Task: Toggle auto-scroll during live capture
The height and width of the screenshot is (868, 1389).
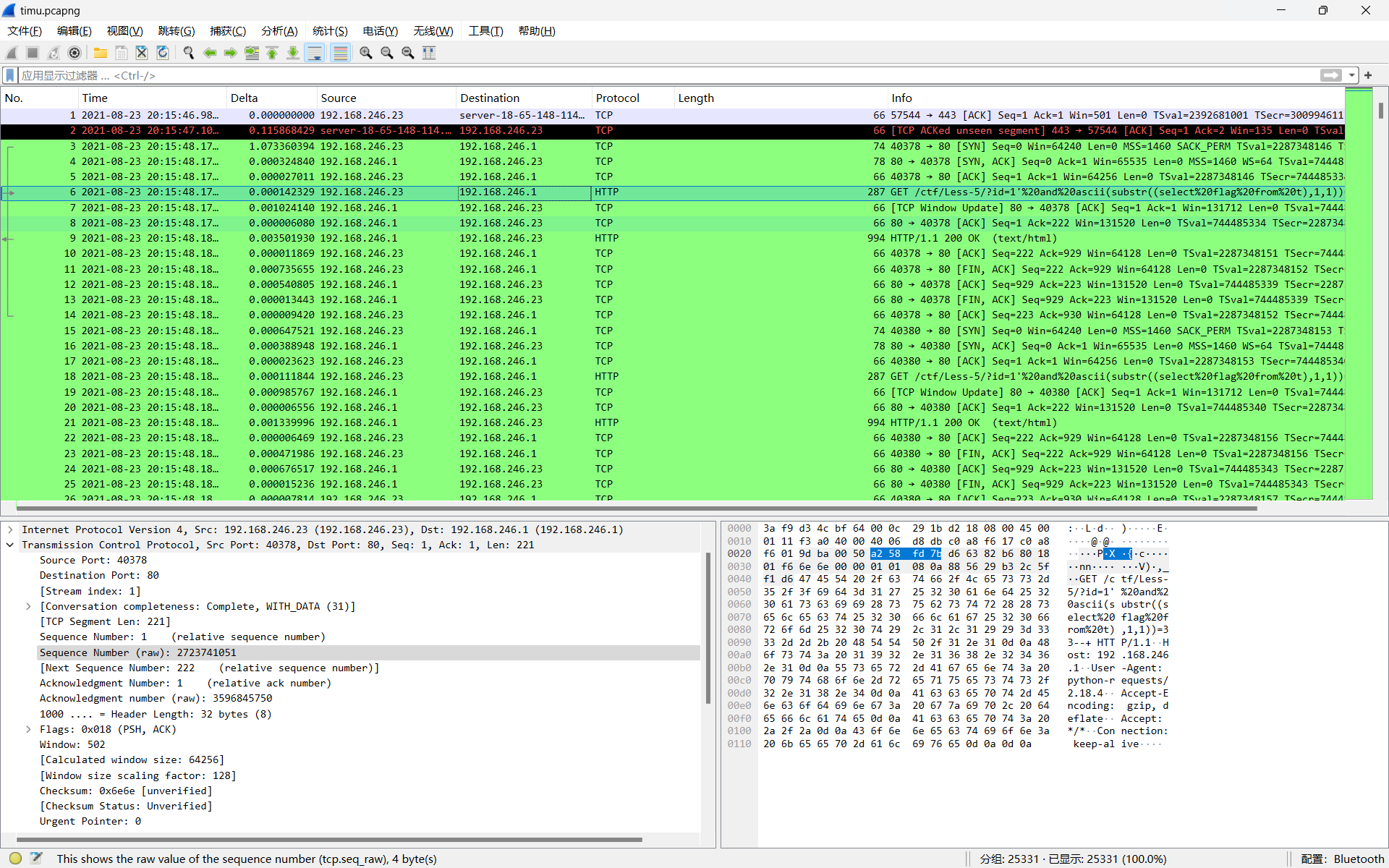Action: pos(315,53)
